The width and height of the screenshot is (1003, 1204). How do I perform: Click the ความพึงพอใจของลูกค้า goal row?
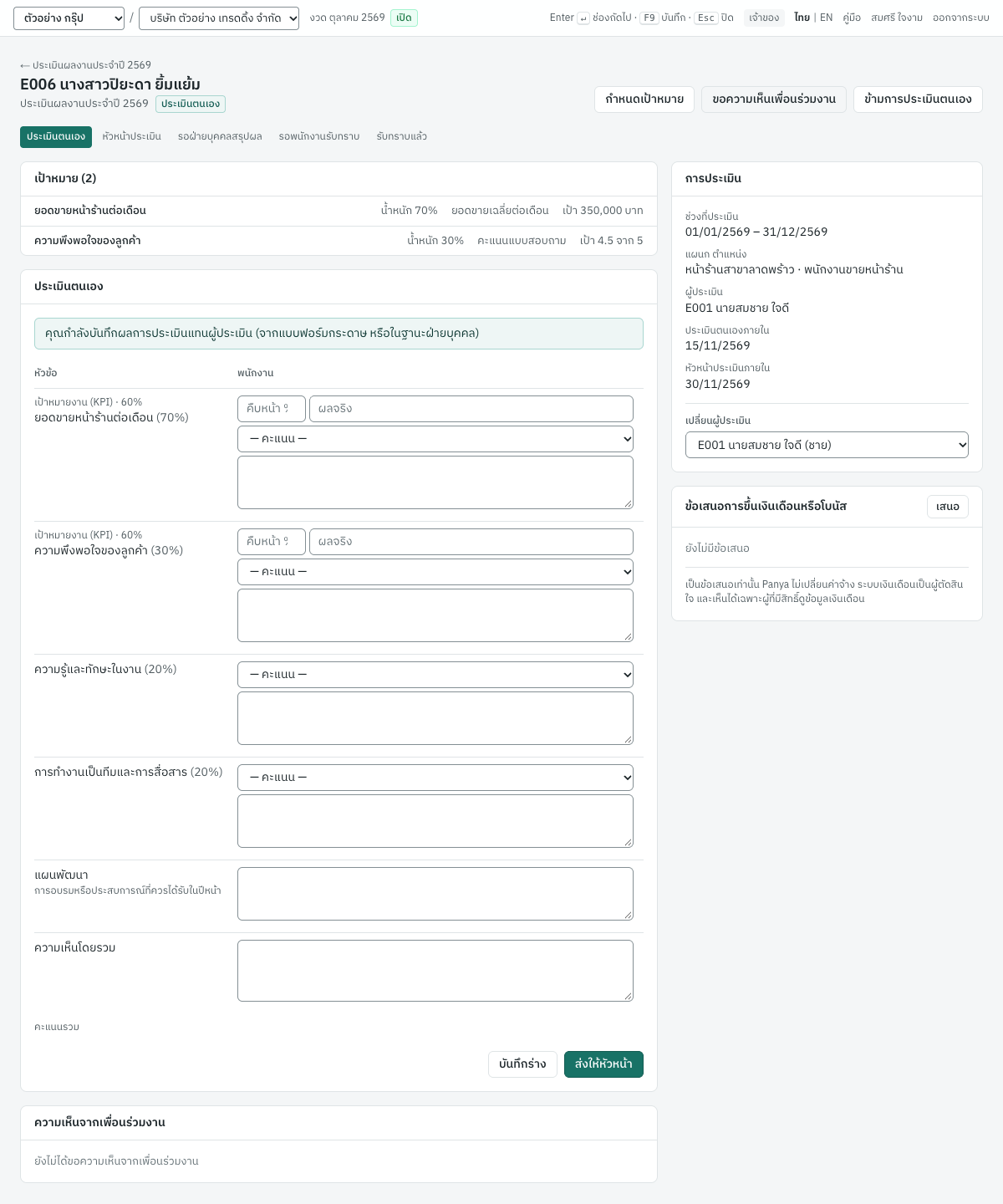(339, 241)
